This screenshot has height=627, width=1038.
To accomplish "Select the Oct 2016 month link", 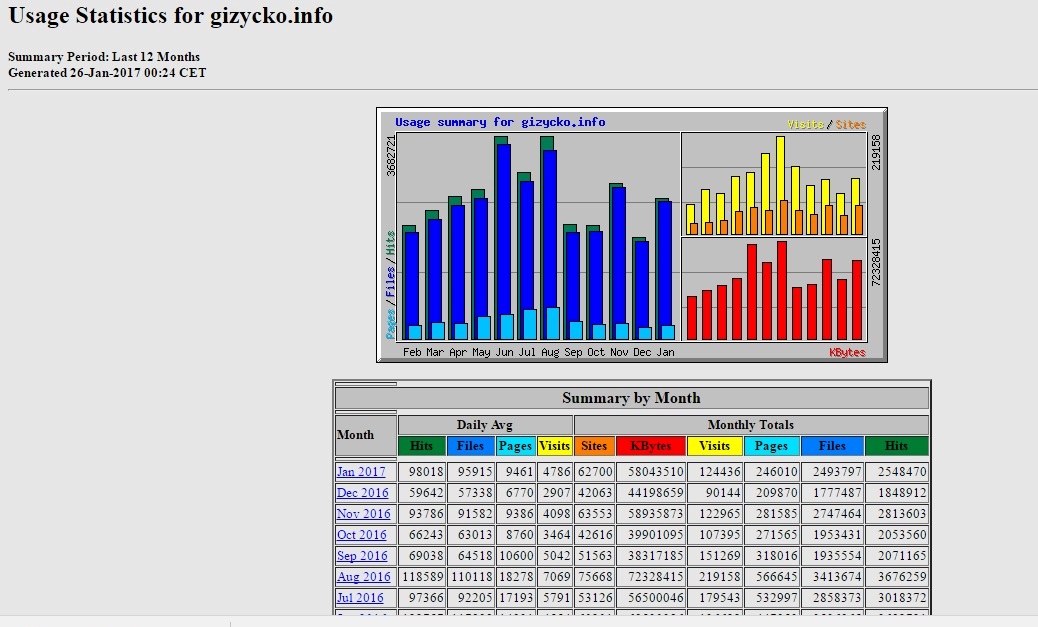I will tap(361, 535).
